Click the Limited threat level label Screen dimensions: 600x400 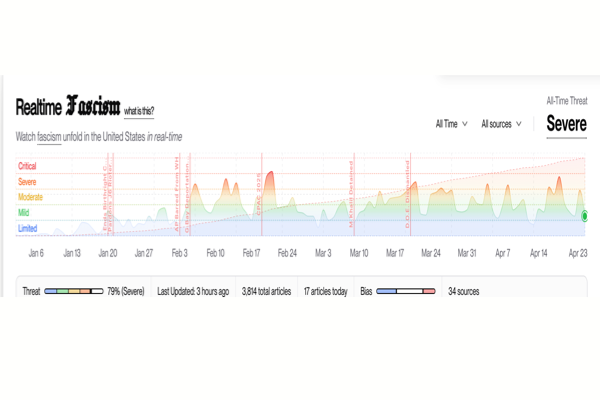(x=28, y=228)
